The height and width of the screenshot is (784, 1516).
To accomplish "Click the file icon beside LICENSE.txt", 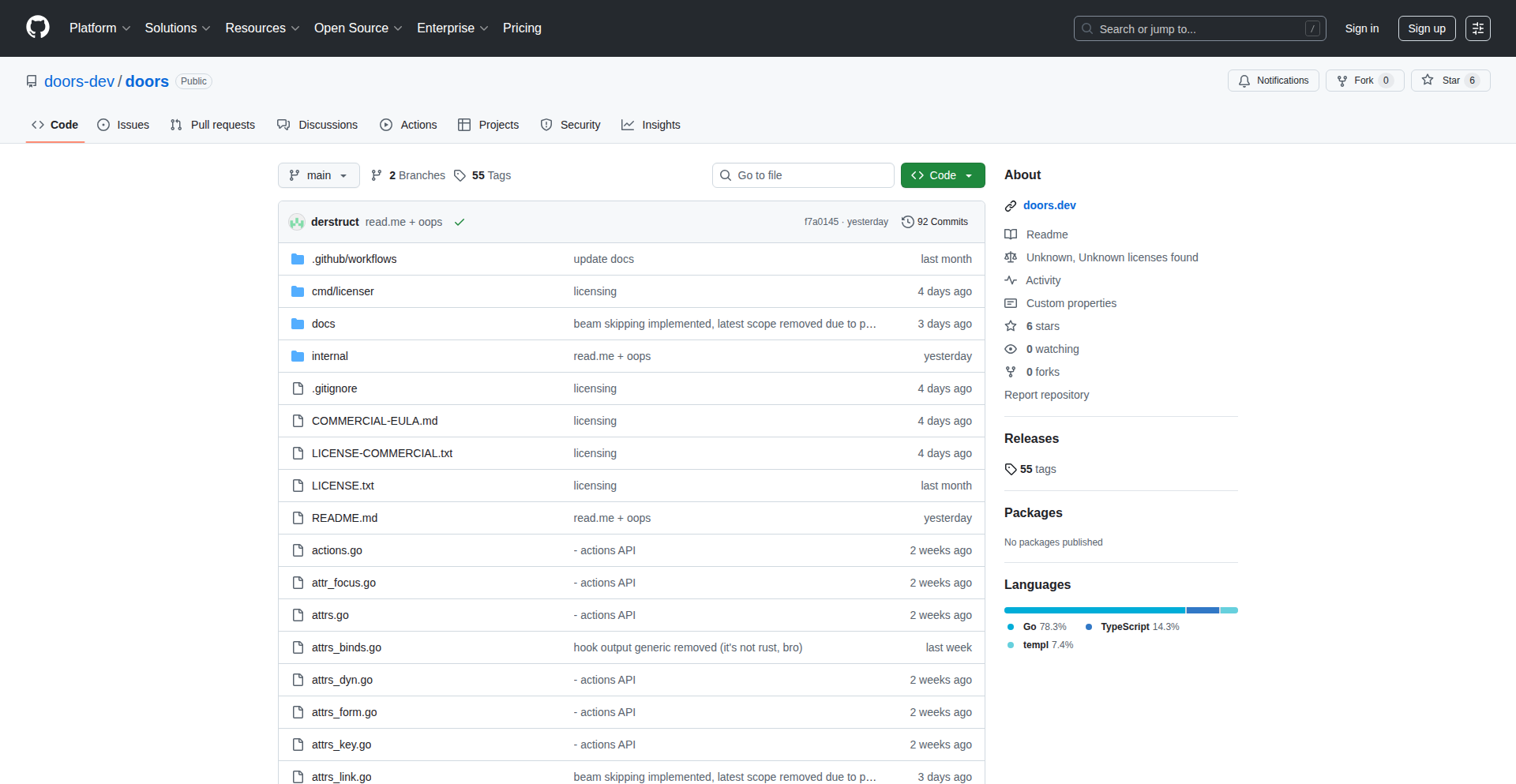I will point(298,486).
